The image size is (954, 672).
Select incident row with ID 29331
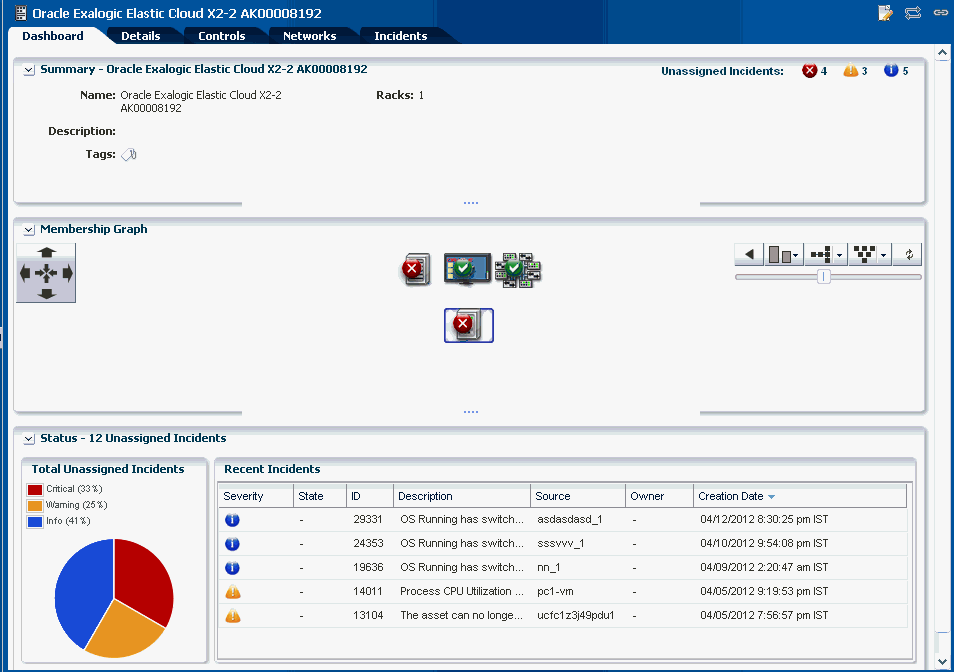(563, 519)
